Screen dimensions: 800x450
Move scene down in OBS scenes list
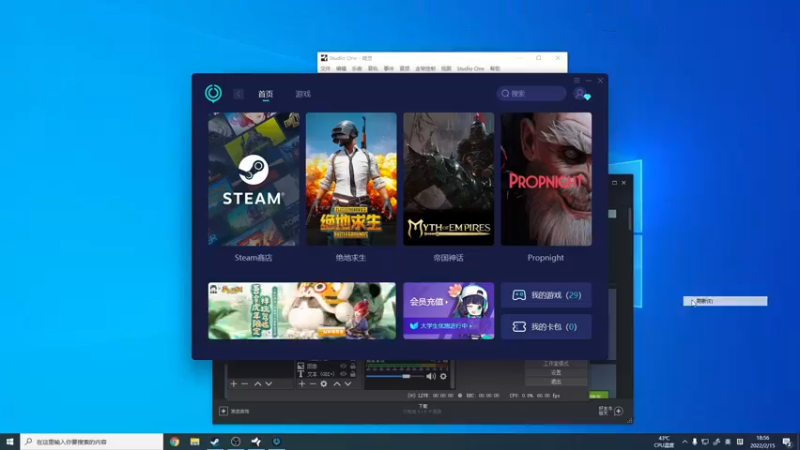pyautogui.click(x=269, y=384)
